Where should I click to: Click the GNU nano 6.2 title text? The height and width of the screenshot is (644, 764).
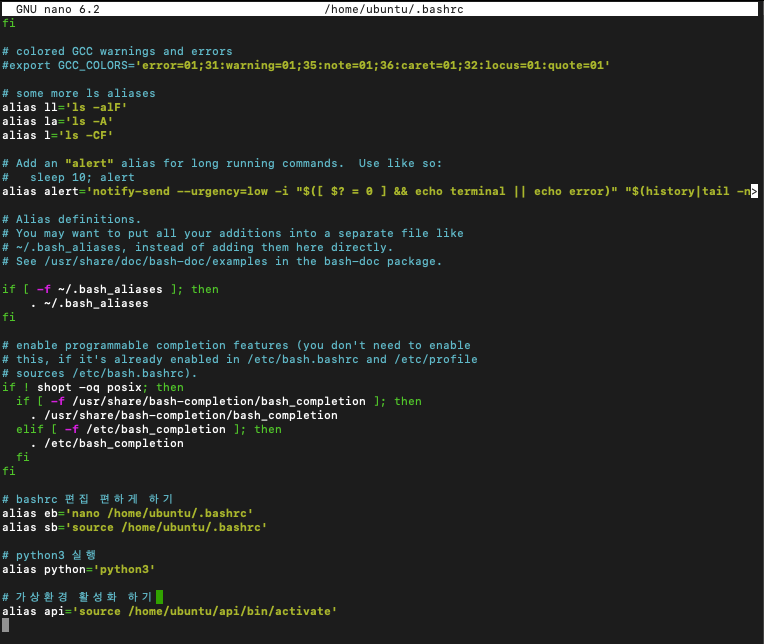(x=57, y=9)
